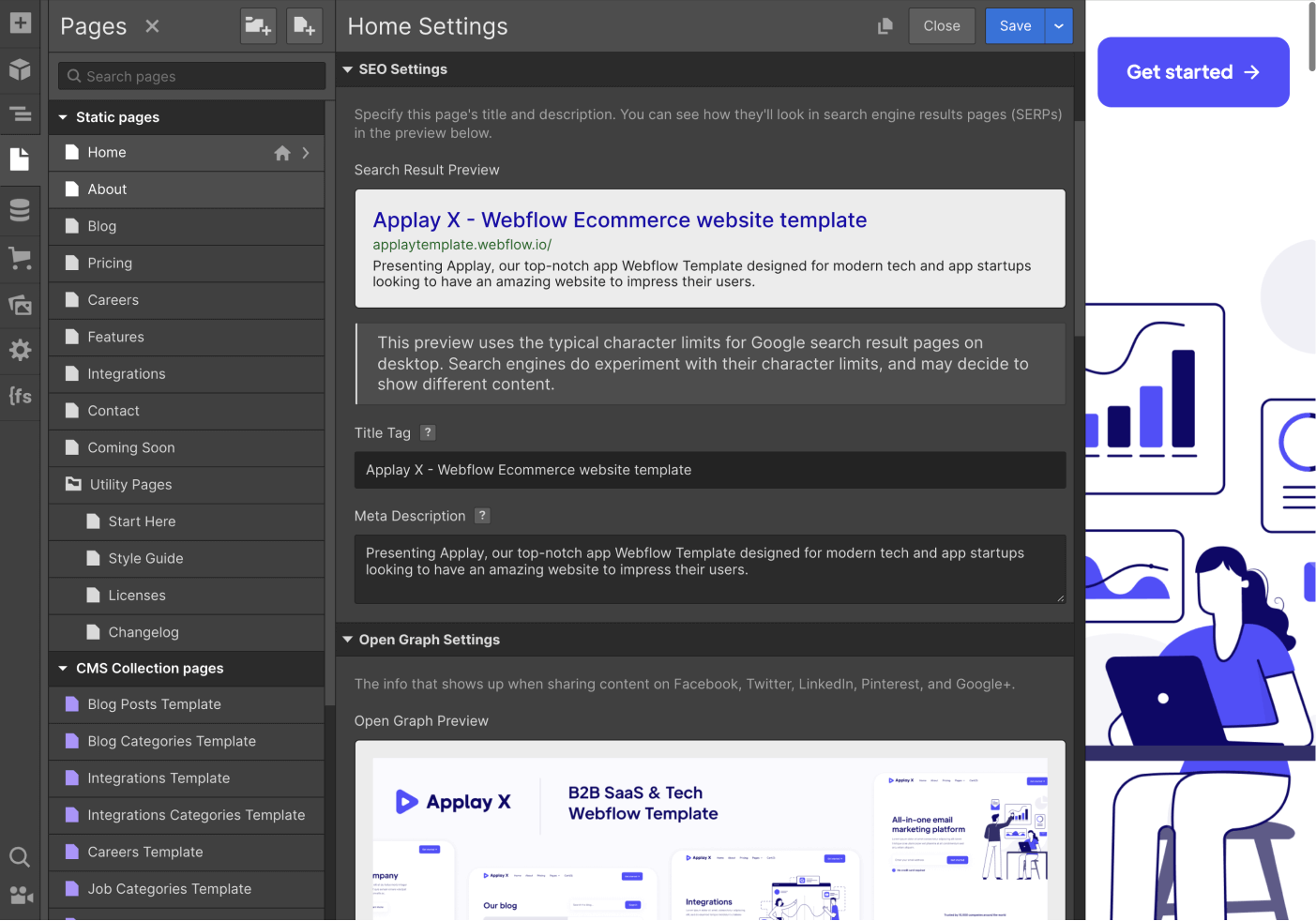Select the Start Here page

click(187, 521)
